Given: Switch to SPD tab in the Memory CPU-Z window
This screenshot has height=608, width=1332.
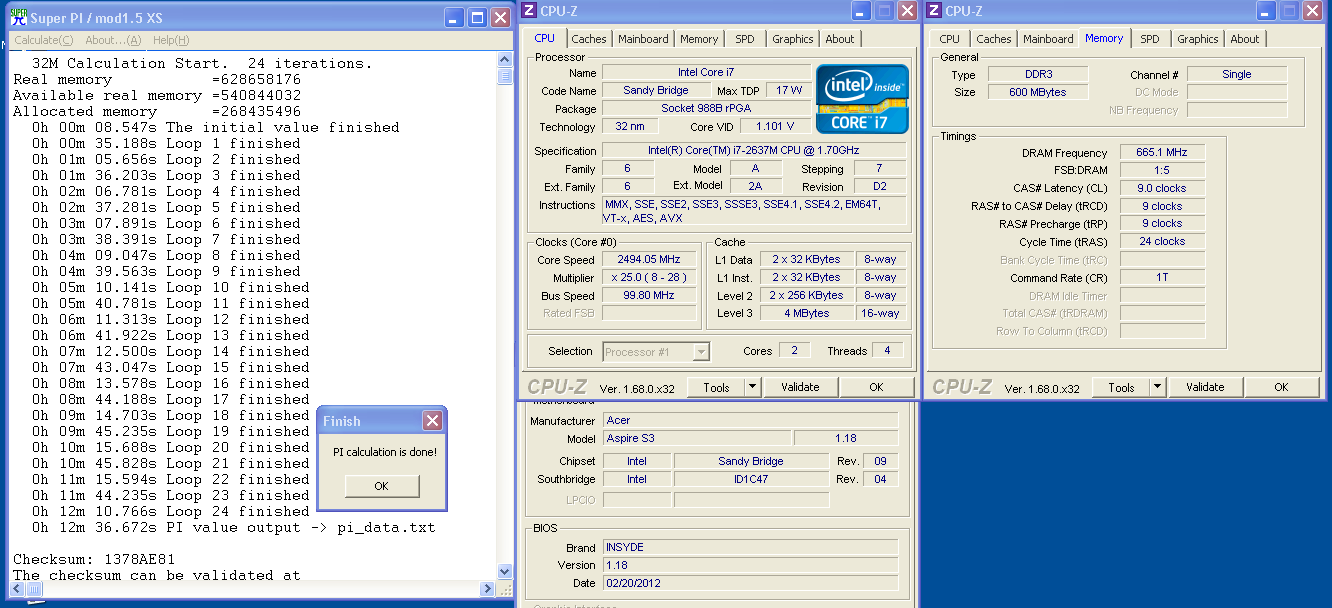Looking at the screenshot, I should 1150,39.
